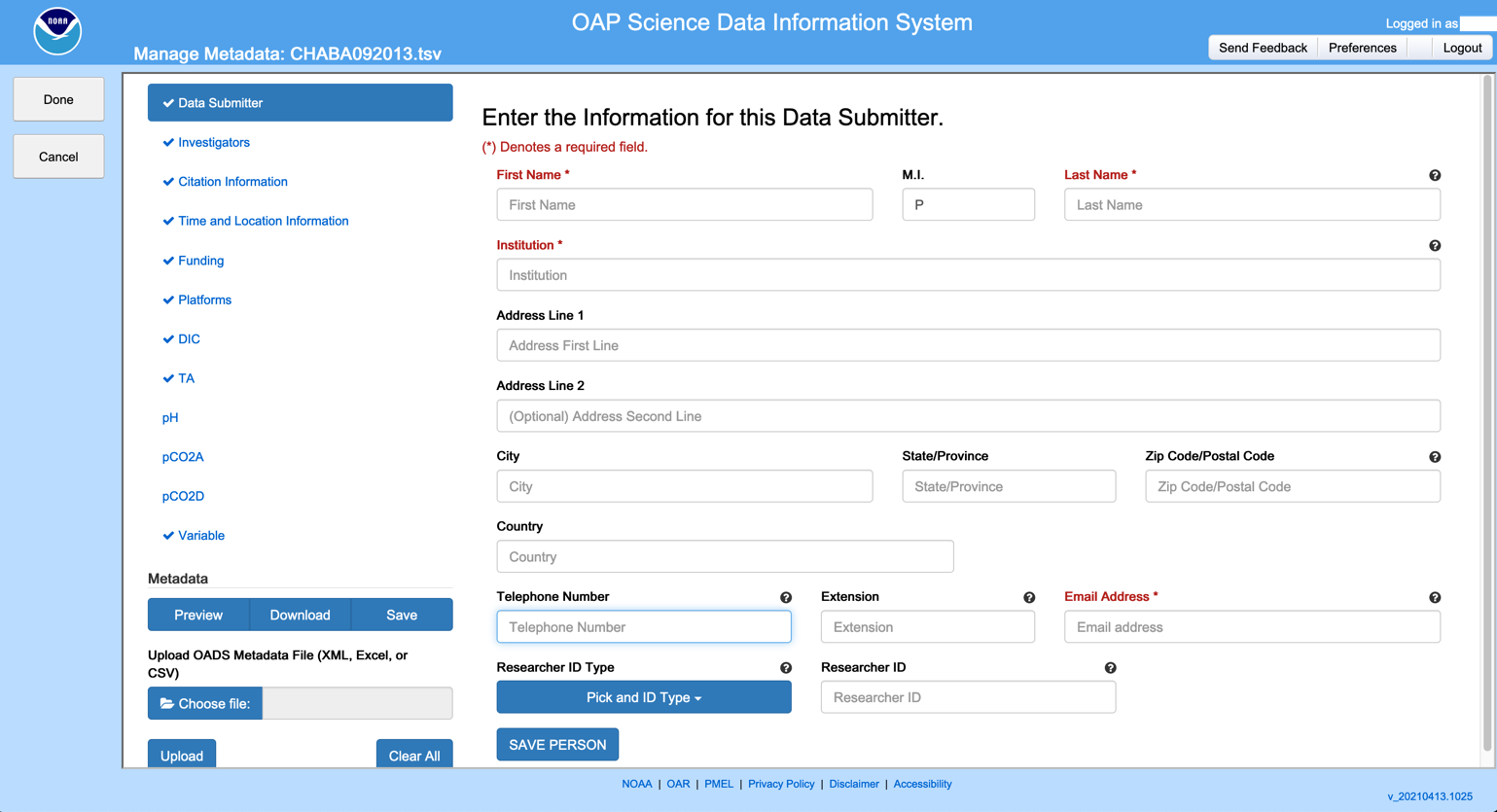Click help icon next to Extension label
This screenshot has height=812, width=1497.
point(1028,598)
